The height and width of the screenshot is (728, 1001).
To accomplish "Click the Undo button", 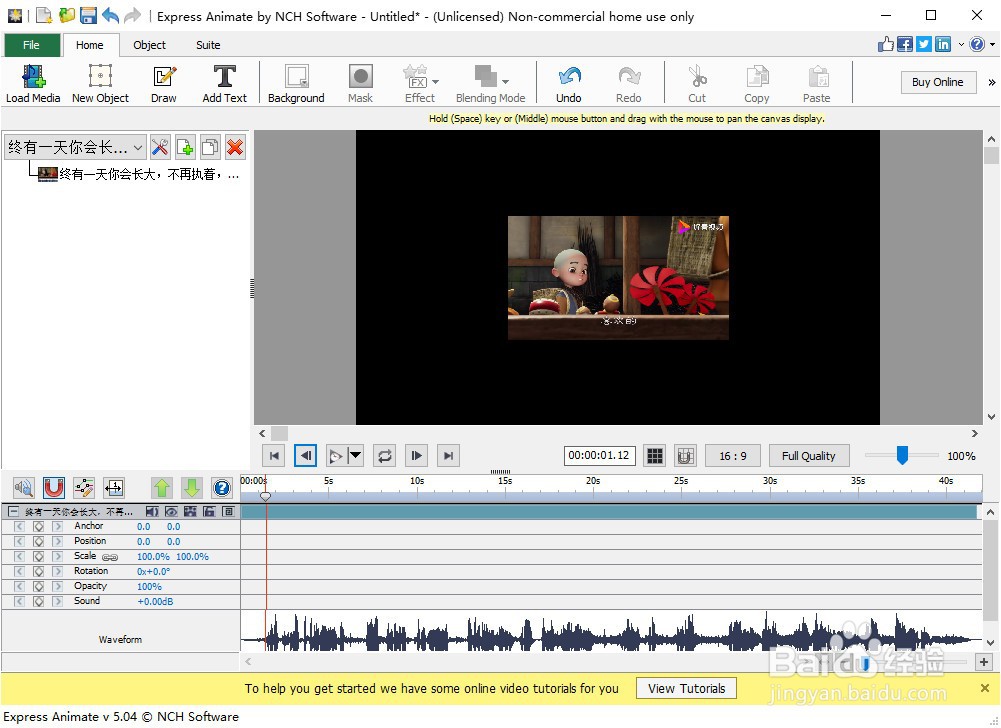I will 568,84.
